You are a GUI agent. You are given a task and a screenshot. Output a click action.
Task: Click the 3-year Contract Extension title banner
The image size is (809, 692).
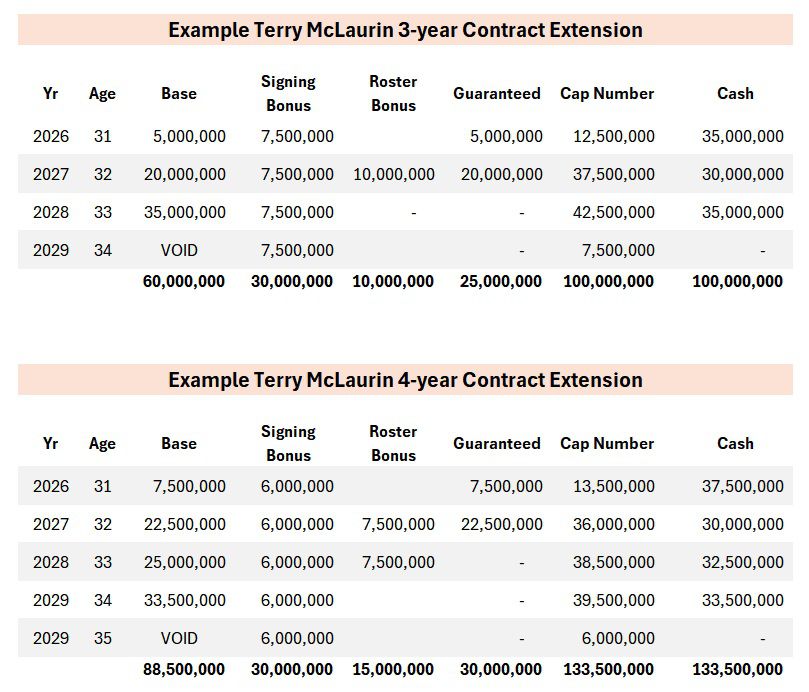click(405, 30)
